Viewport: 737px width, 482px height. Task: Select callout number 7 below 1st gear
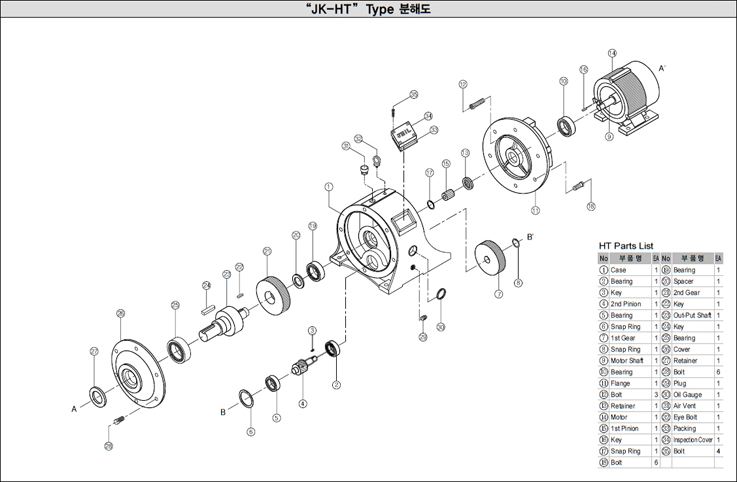[498, 295]
